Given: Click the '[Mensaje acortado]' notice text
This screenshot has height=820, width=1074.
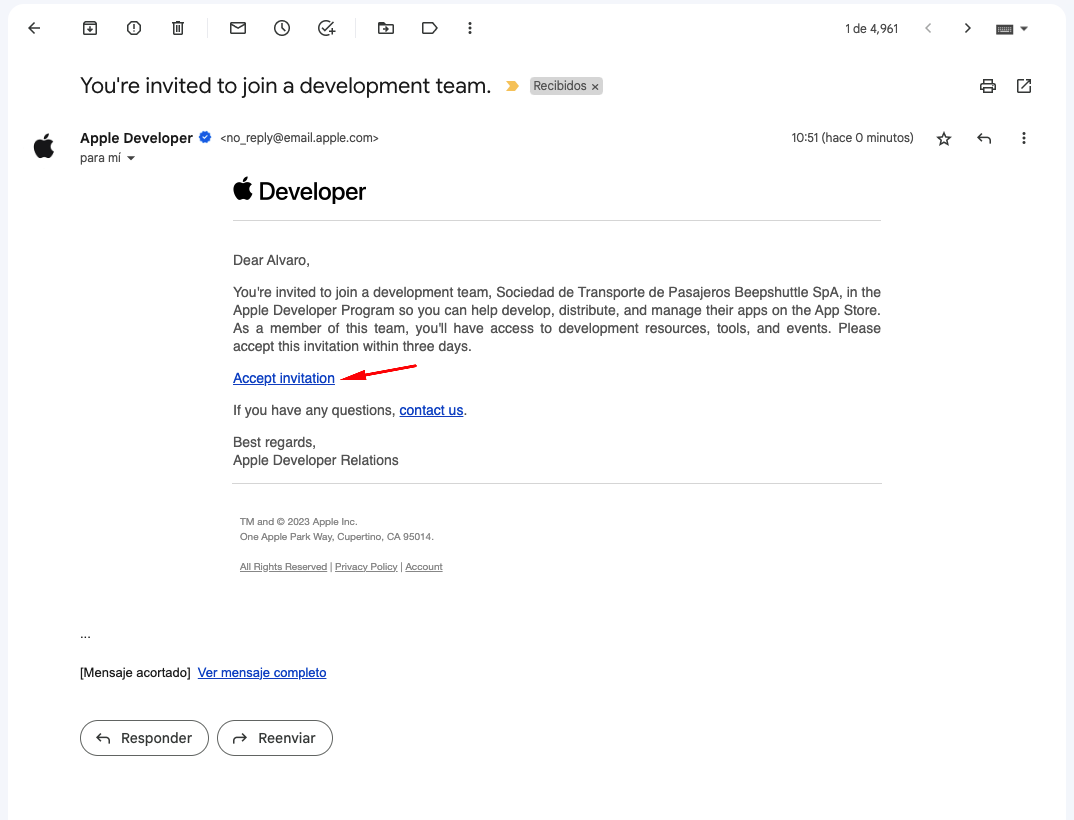Looking at the screenshot, I should pos(136,673).
